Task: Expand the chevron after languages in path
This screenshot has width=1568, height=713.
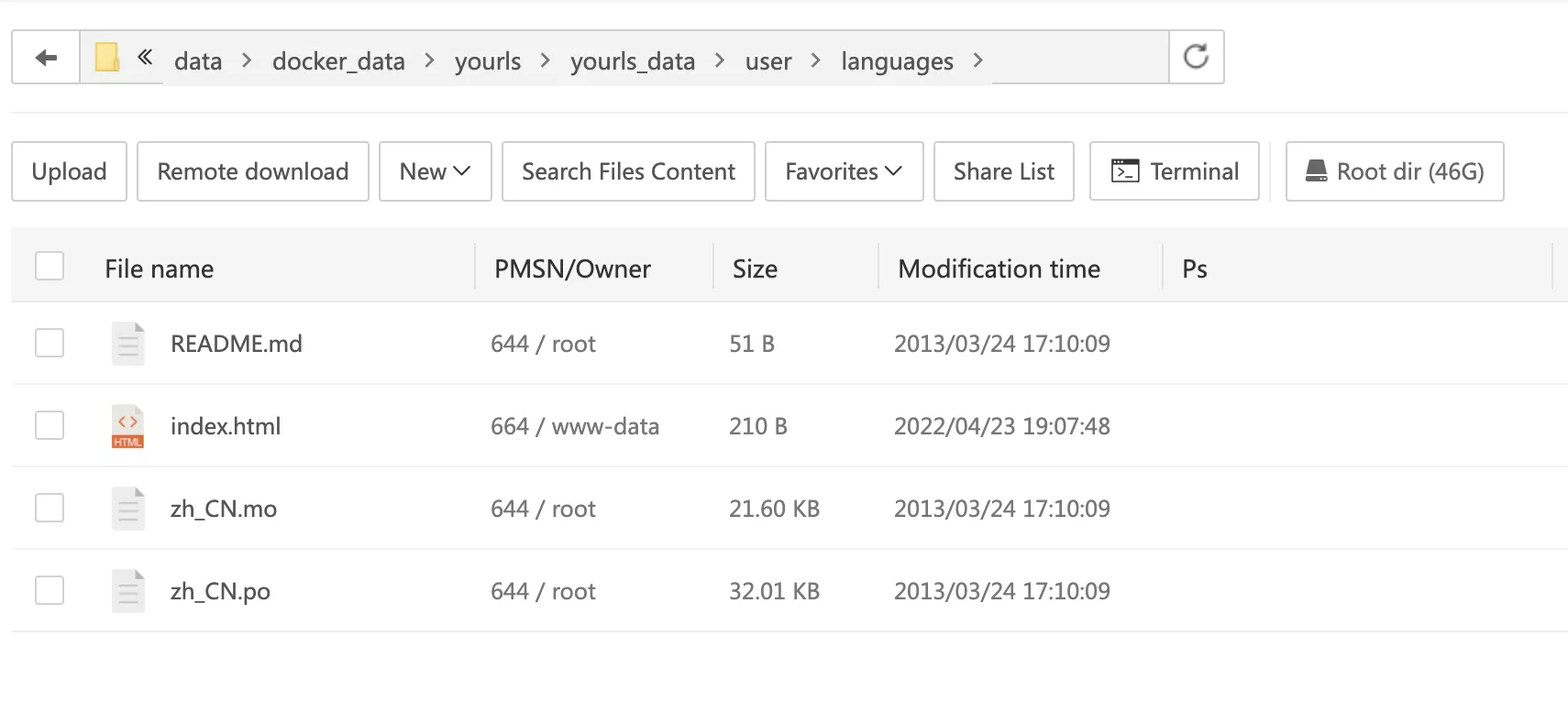Action: 978,60
